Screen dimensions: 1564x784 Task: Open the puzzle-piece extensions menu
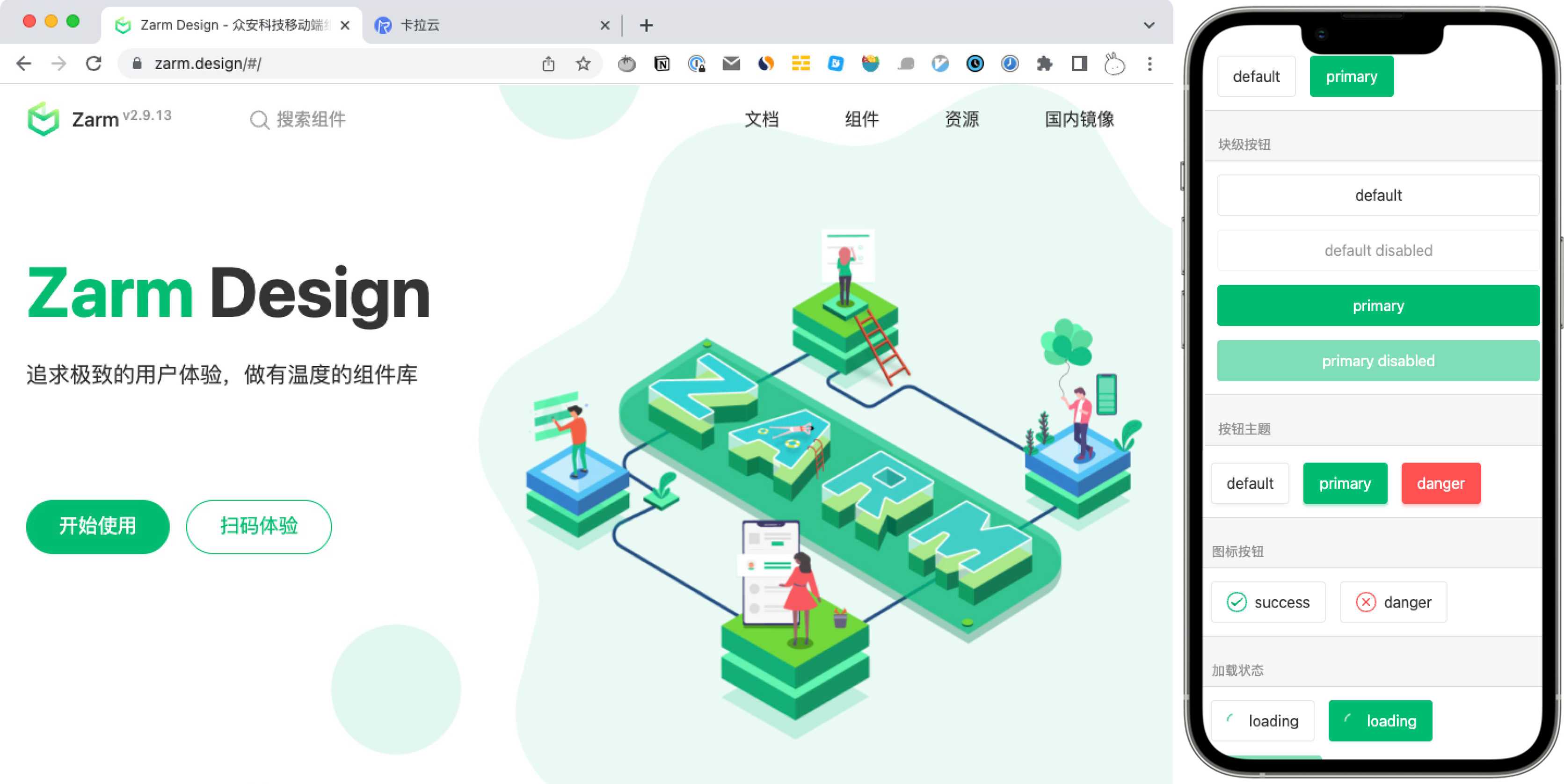(x=1044, y=64)
